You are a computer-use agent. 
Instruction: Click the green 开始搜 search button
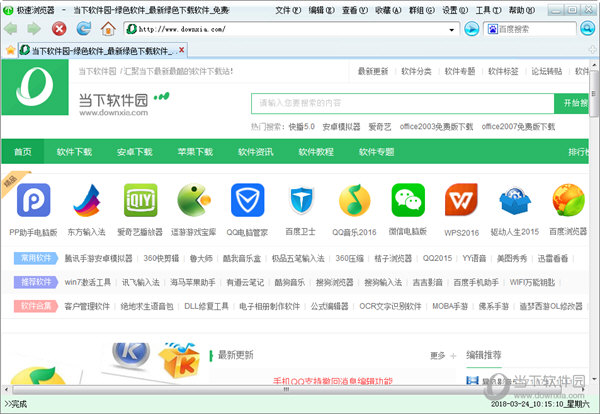click(x=572, y=103)
